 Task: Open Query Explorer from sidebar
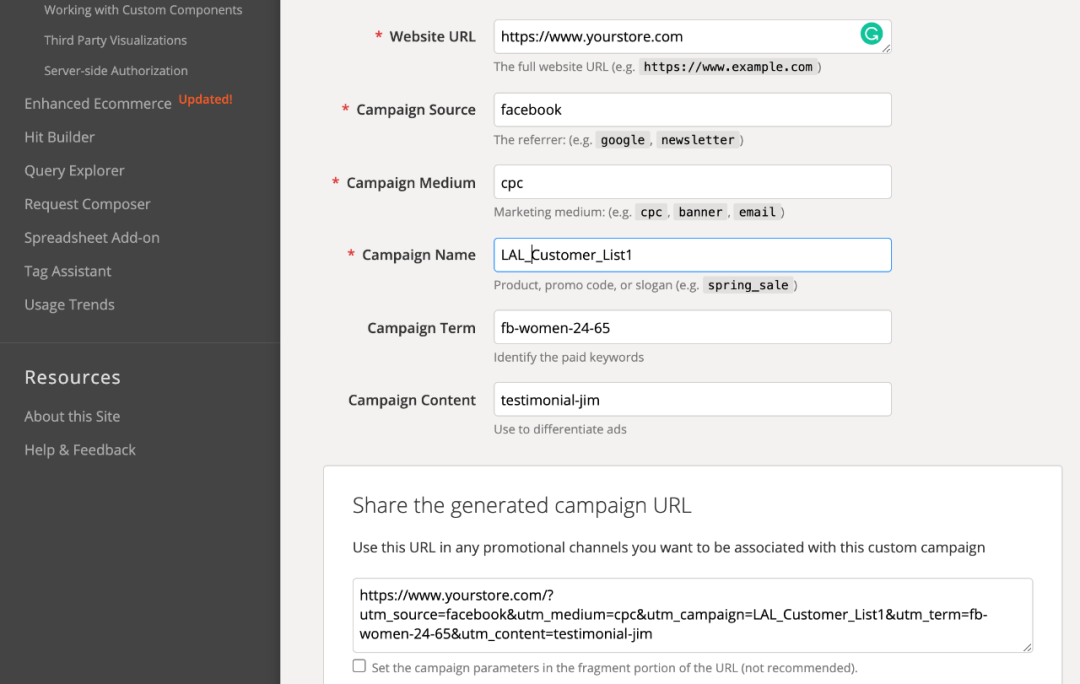tap(74, 171)
